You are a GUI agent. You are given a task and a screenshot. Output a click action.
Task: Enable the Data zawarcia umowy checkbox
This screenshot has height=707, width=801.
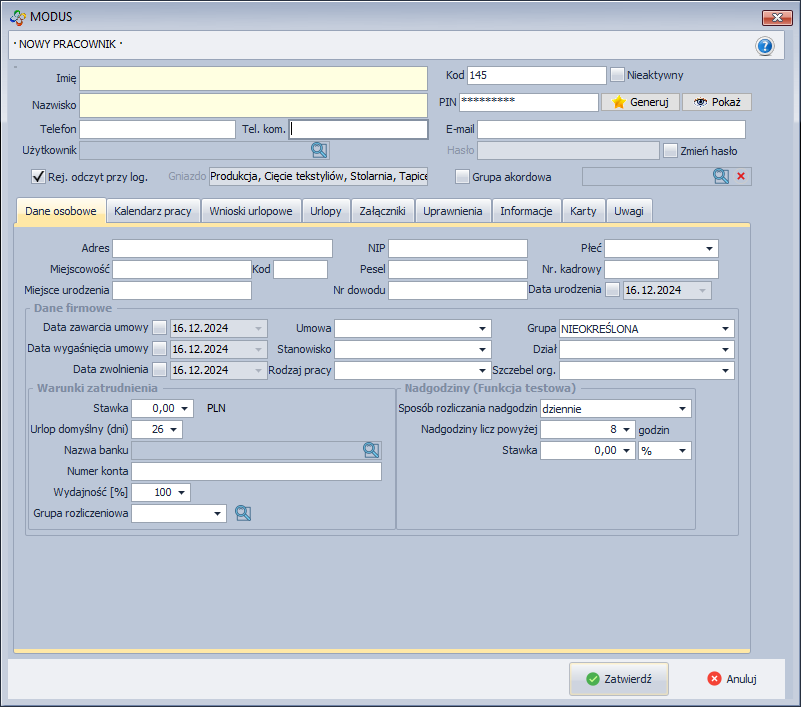159,328
